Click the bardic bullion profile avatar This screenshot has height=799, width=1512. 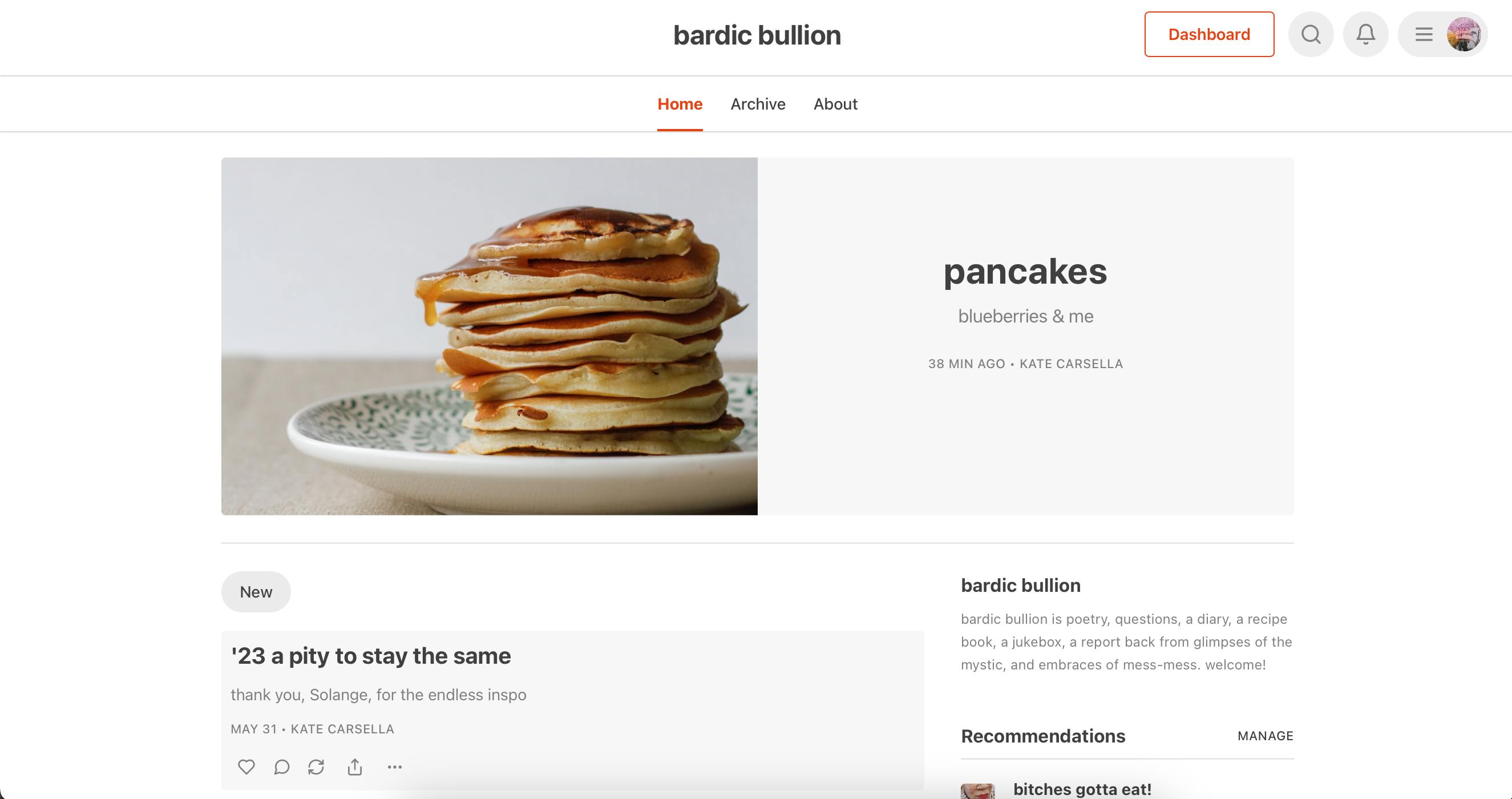pyautogui.click(x=1465, y=34)
